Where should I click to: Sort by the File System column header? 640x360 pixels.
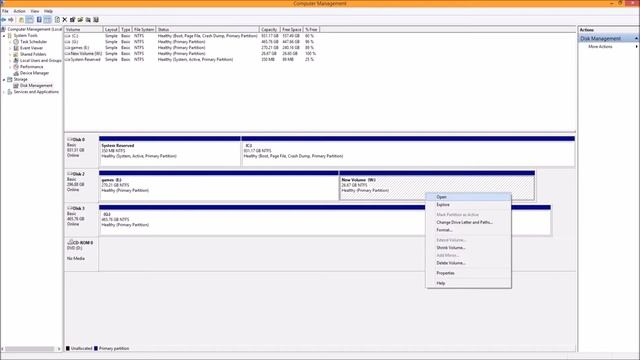tap(144, 29)
